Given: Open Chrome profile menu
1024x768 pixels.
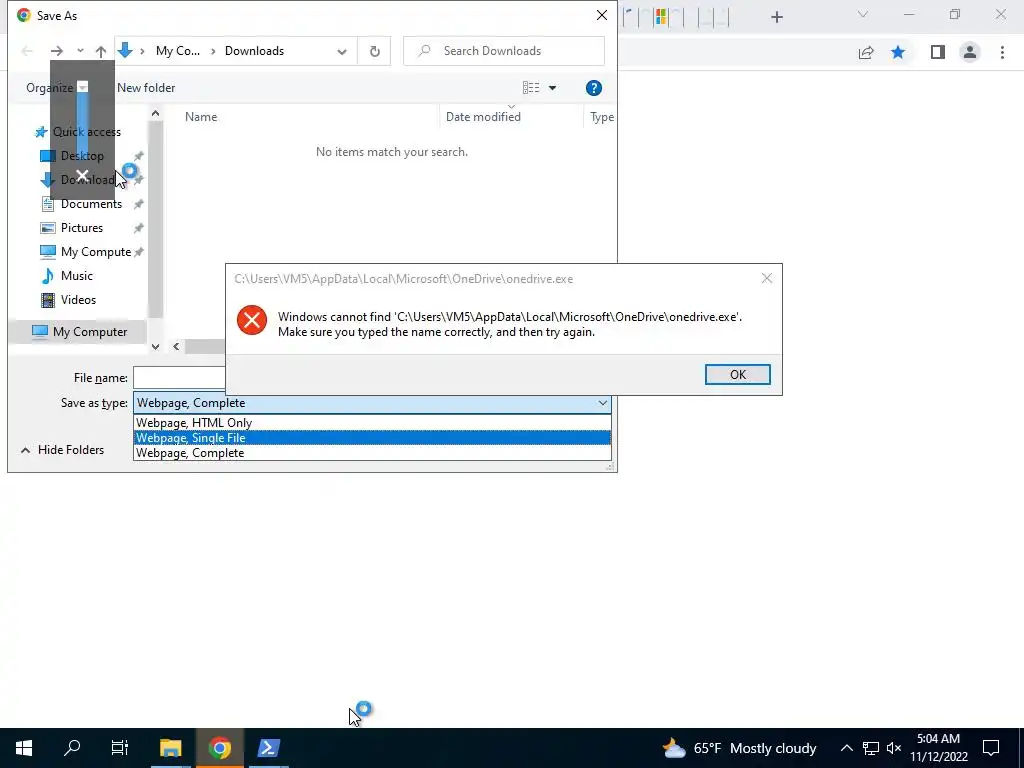Looking at the screenshot, I should (x=970, y=52).
